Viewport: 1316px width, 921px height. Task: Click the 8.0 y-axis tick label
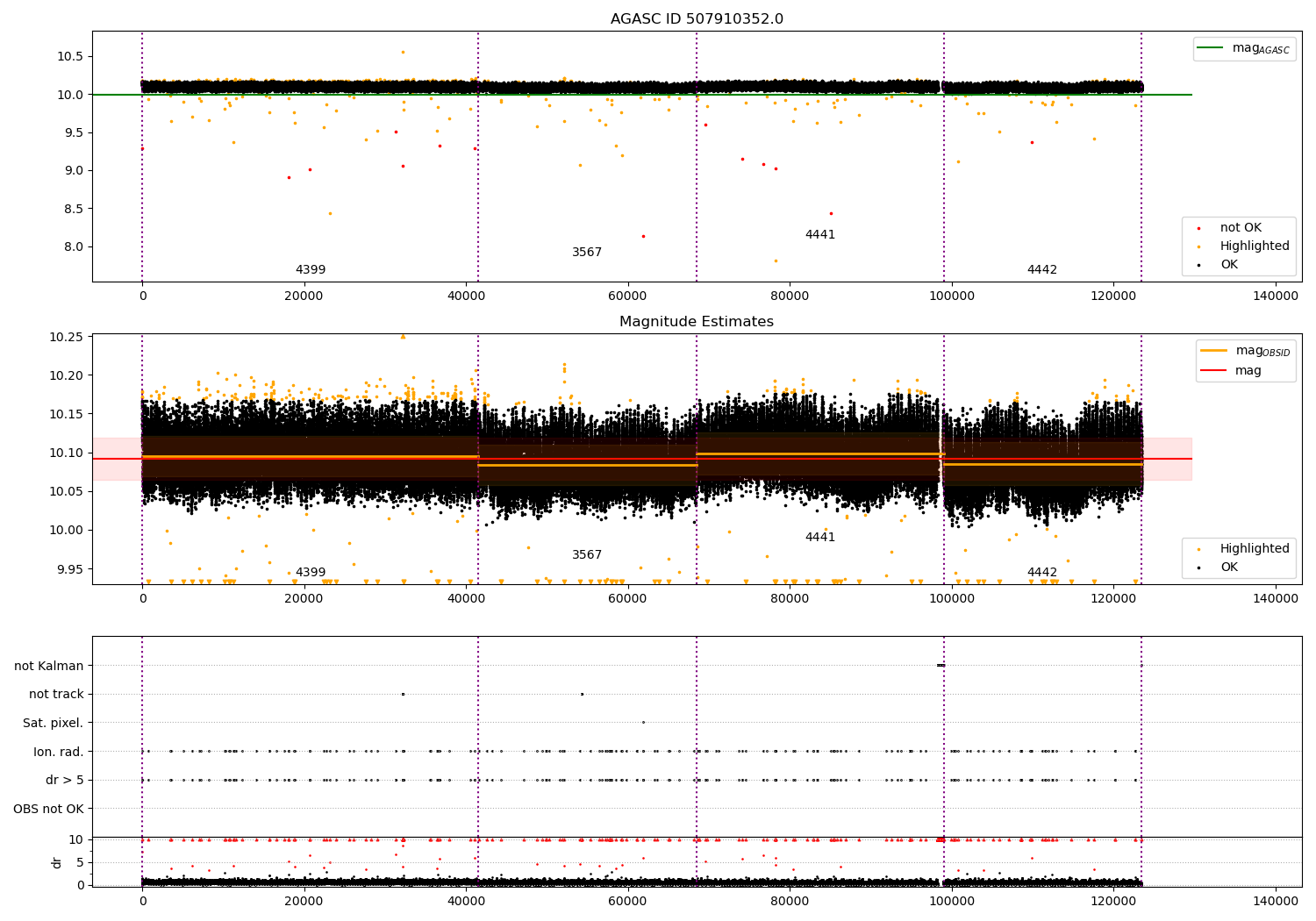click(x=74, y=246)
